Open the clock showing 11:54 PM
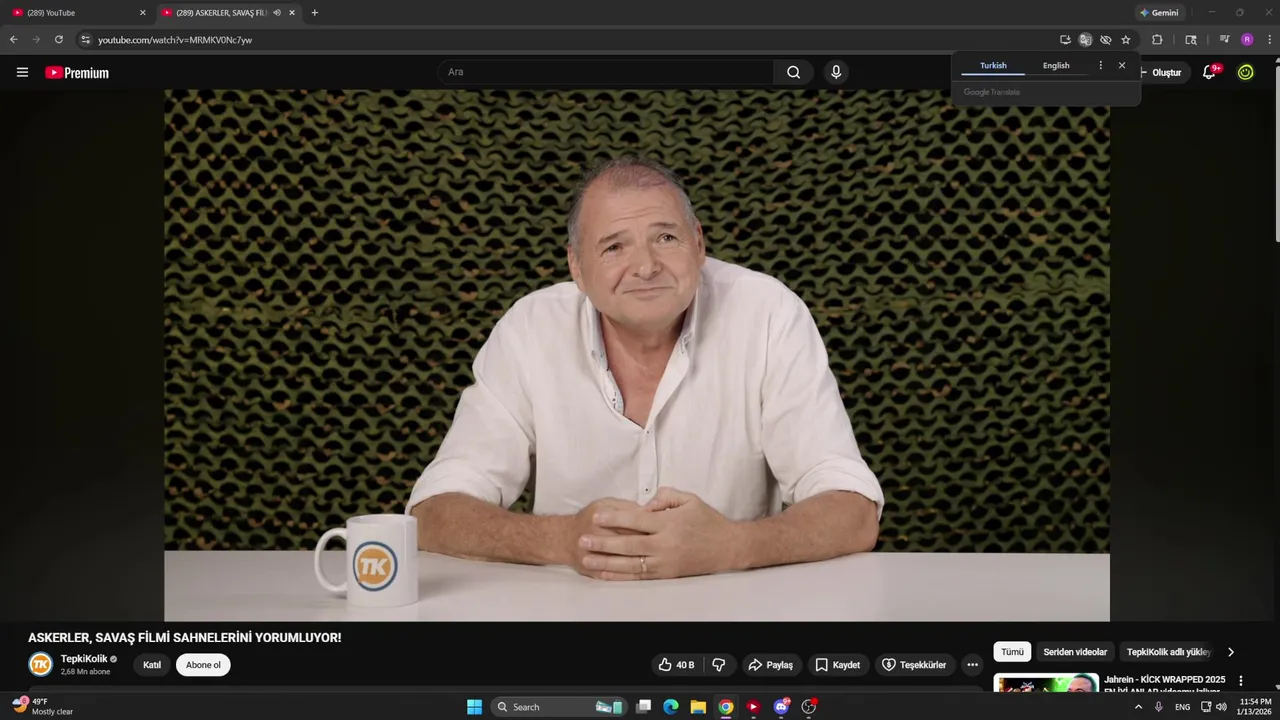1280x720 pixels. coord(1254,707)
